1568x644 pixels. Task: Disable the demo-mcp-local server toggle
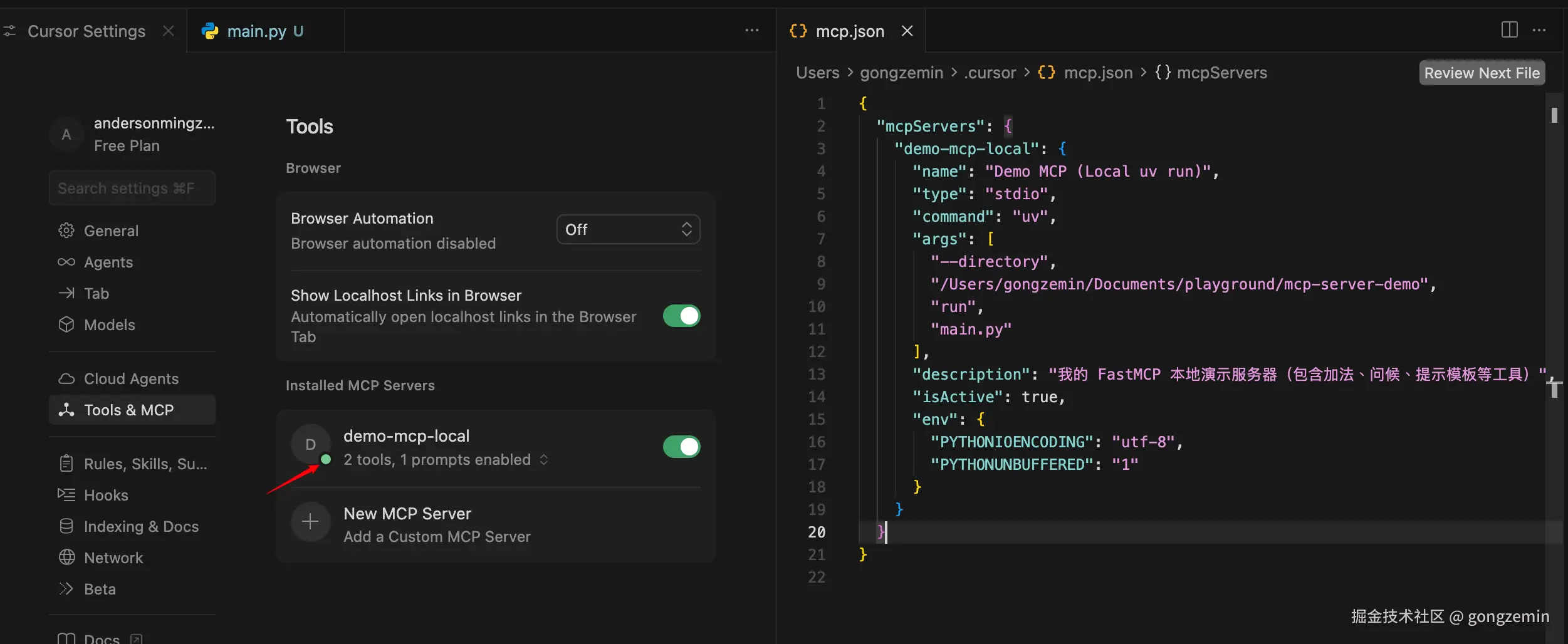click(x=681, y=447)
